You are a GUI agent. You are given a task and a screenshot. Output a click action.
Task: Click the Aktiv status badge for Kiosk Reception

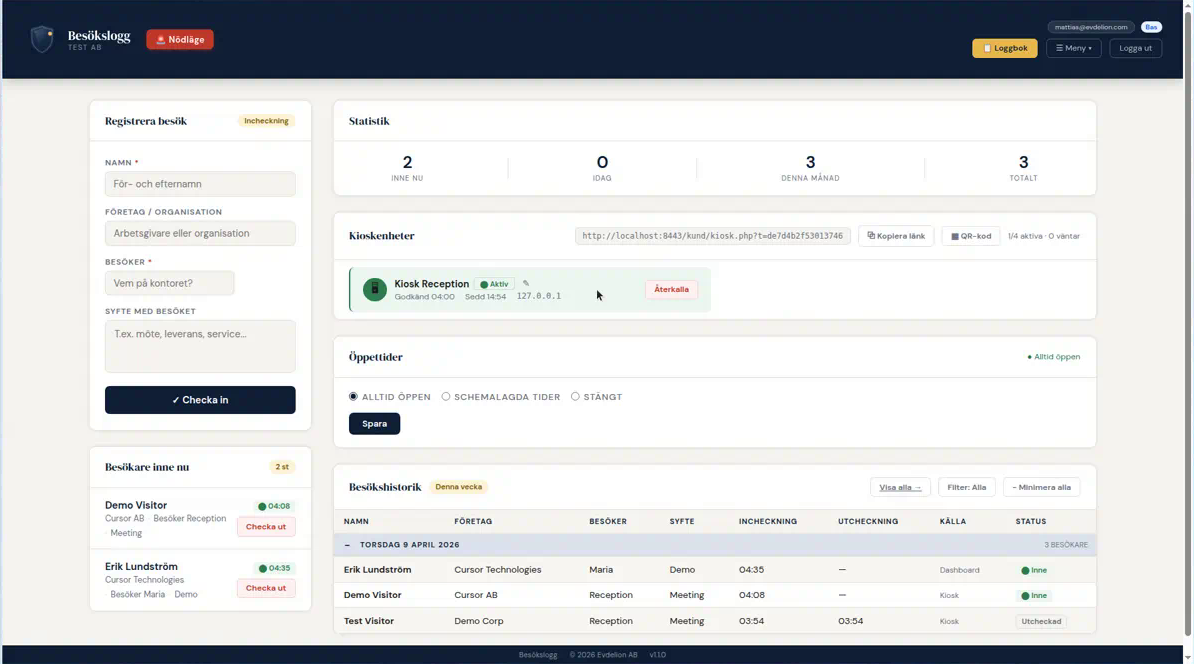[494, 283]
